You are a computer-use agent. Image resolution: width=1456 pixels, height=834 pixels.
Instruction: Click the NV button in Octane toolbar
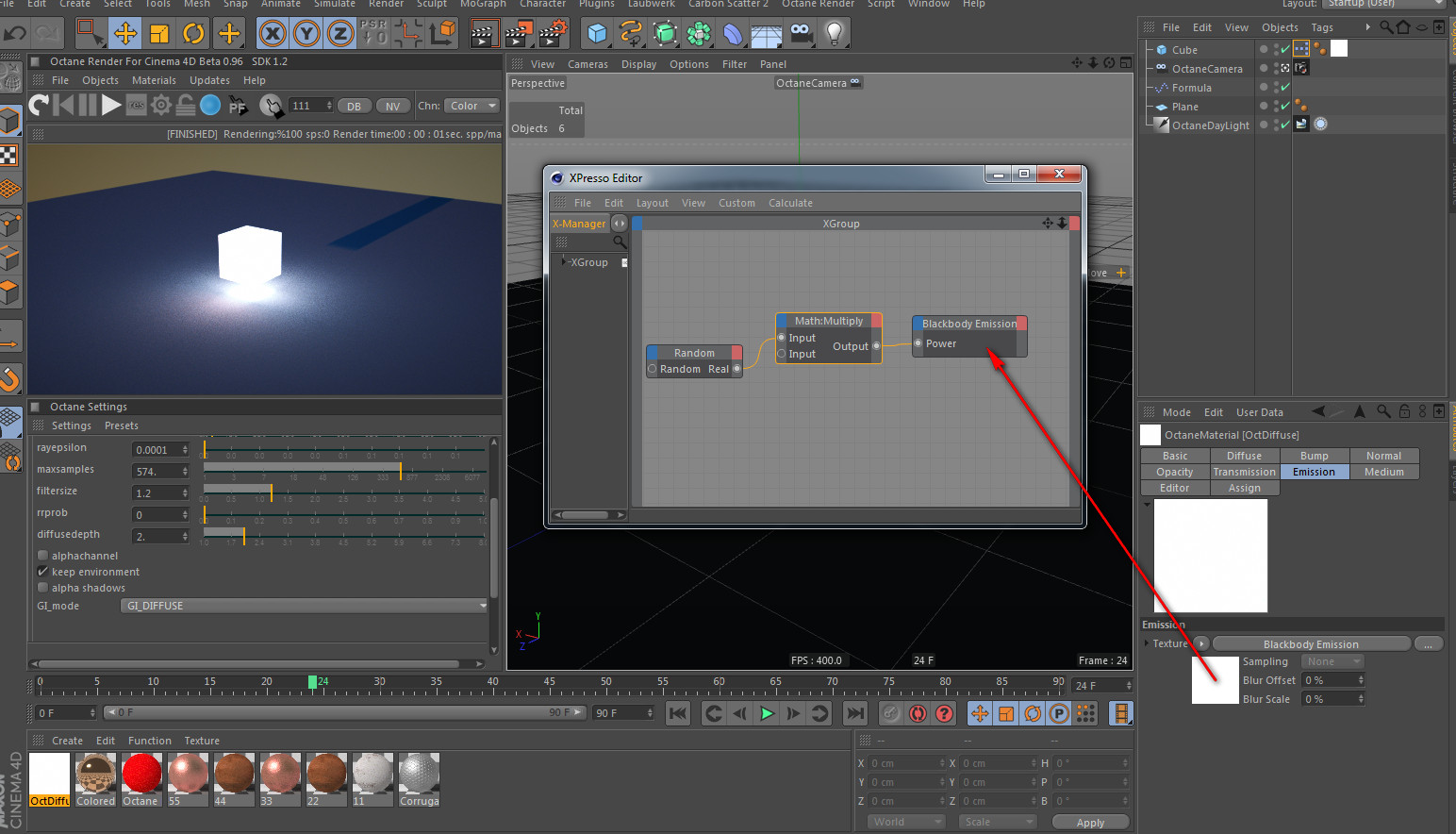point(392,106)
